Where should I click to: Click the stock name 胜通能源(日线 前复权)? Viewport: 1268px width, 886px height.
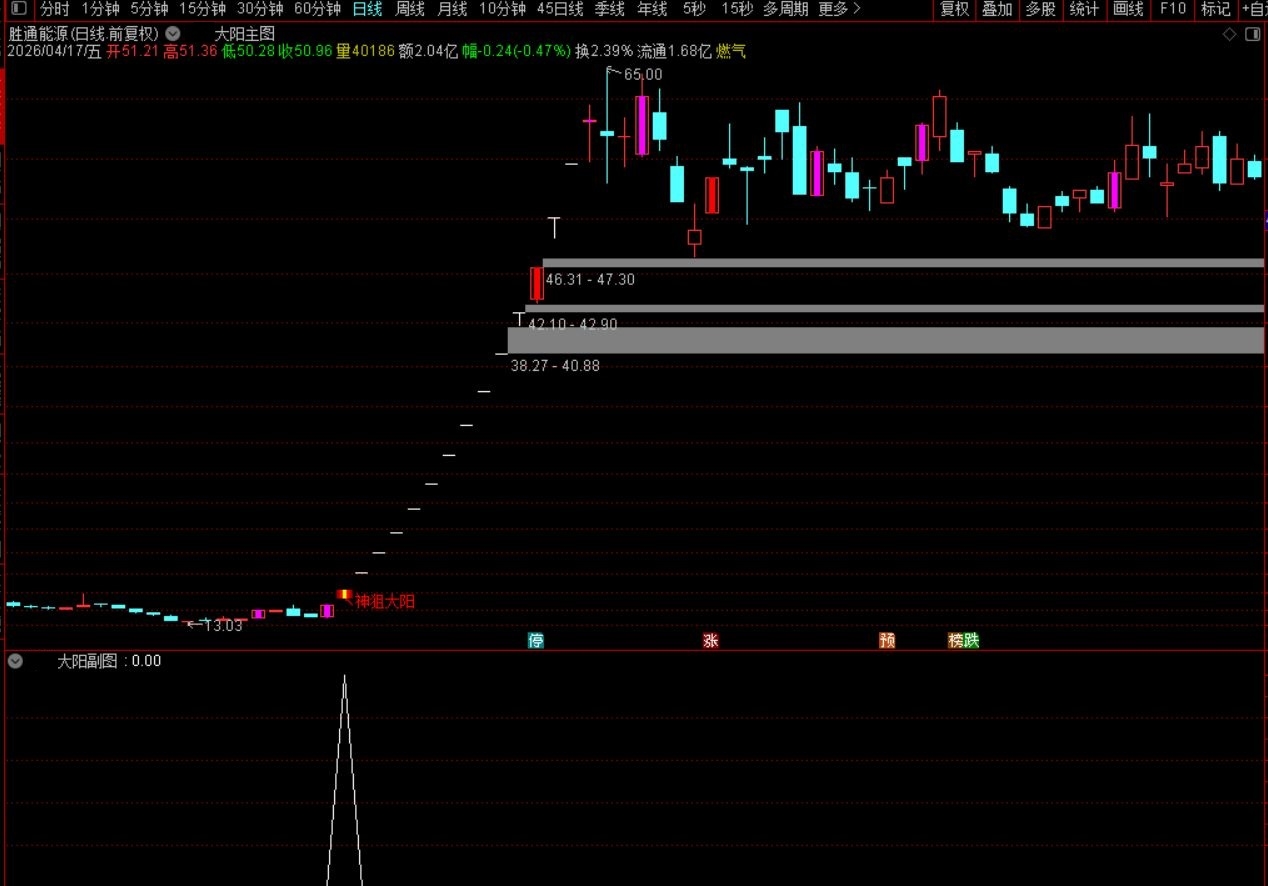[x=83, y=33]
